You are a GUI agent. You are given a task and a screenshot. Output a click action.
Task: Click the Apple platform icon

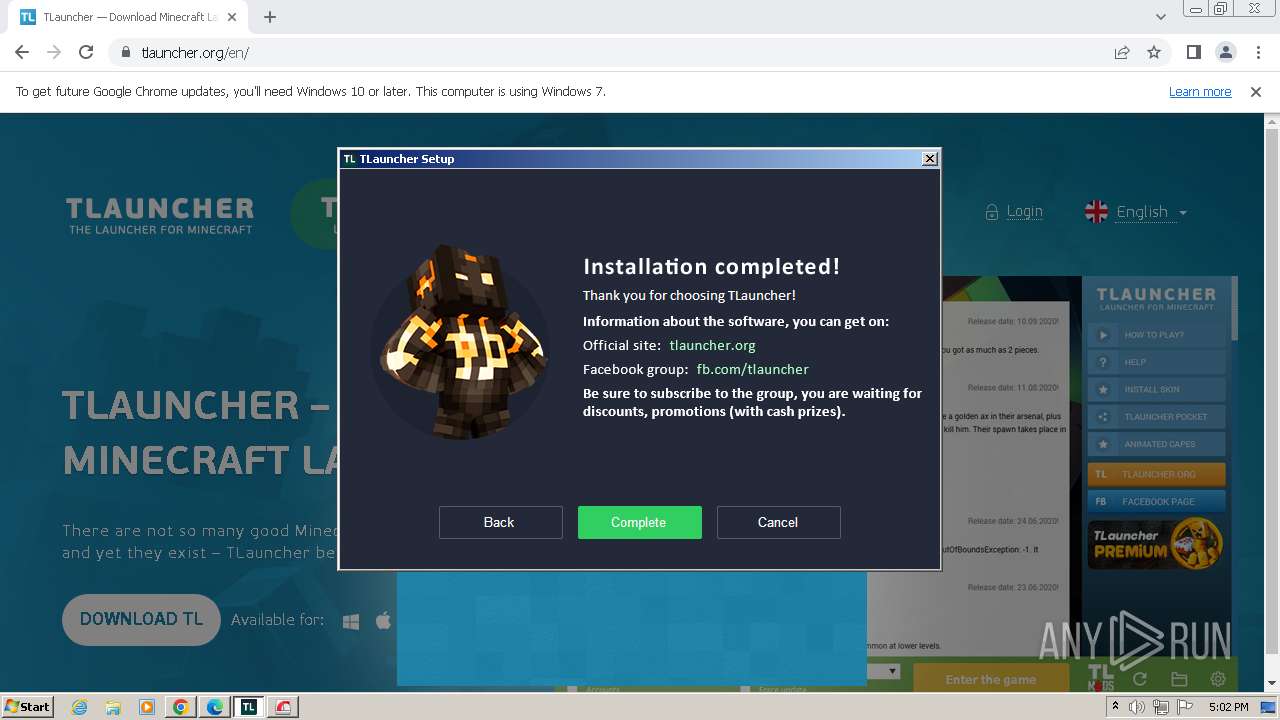(x=383, y=620)
